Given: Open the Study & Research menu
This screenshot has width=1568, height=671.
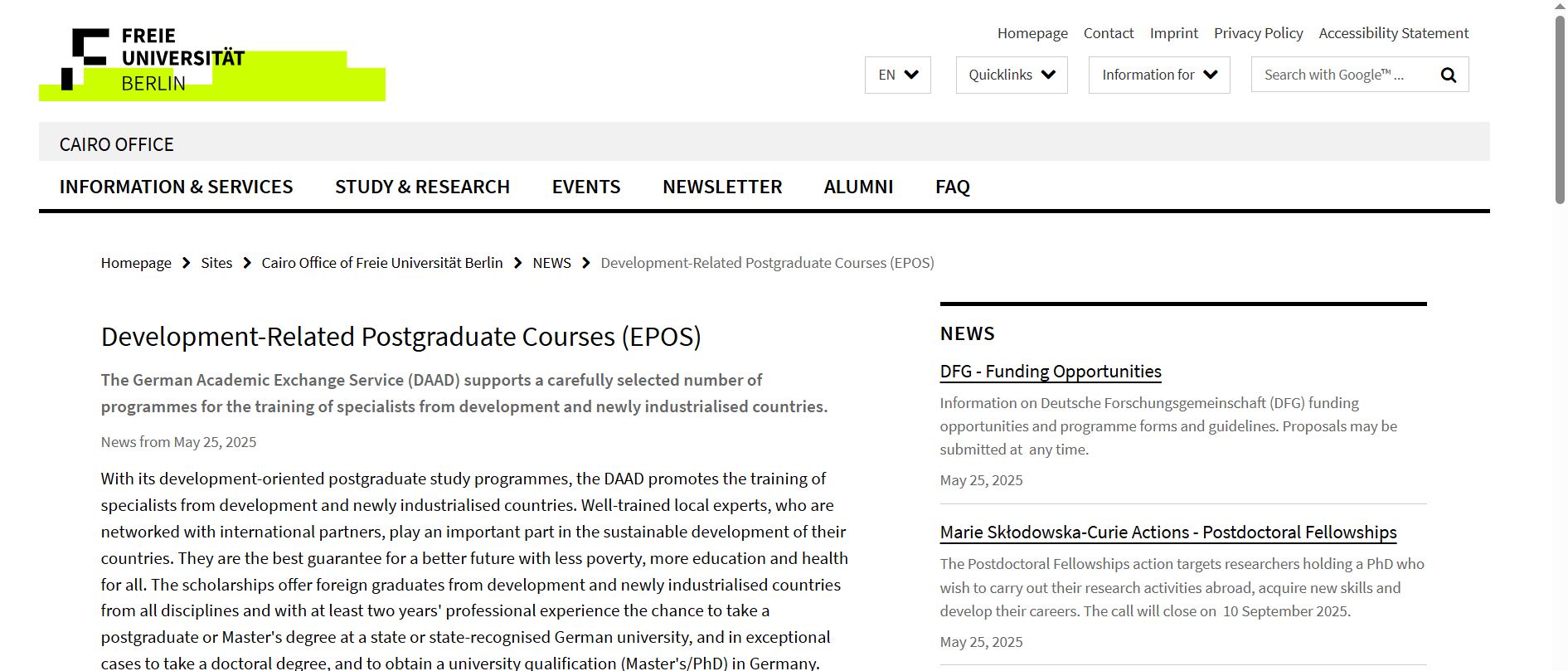Looking at the screenshot, I should point(422,187).
